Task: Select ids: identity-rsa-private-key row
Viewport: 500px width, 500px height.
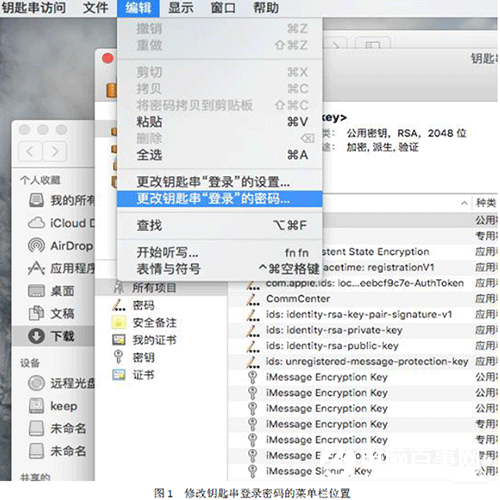Action: [362, 330]
